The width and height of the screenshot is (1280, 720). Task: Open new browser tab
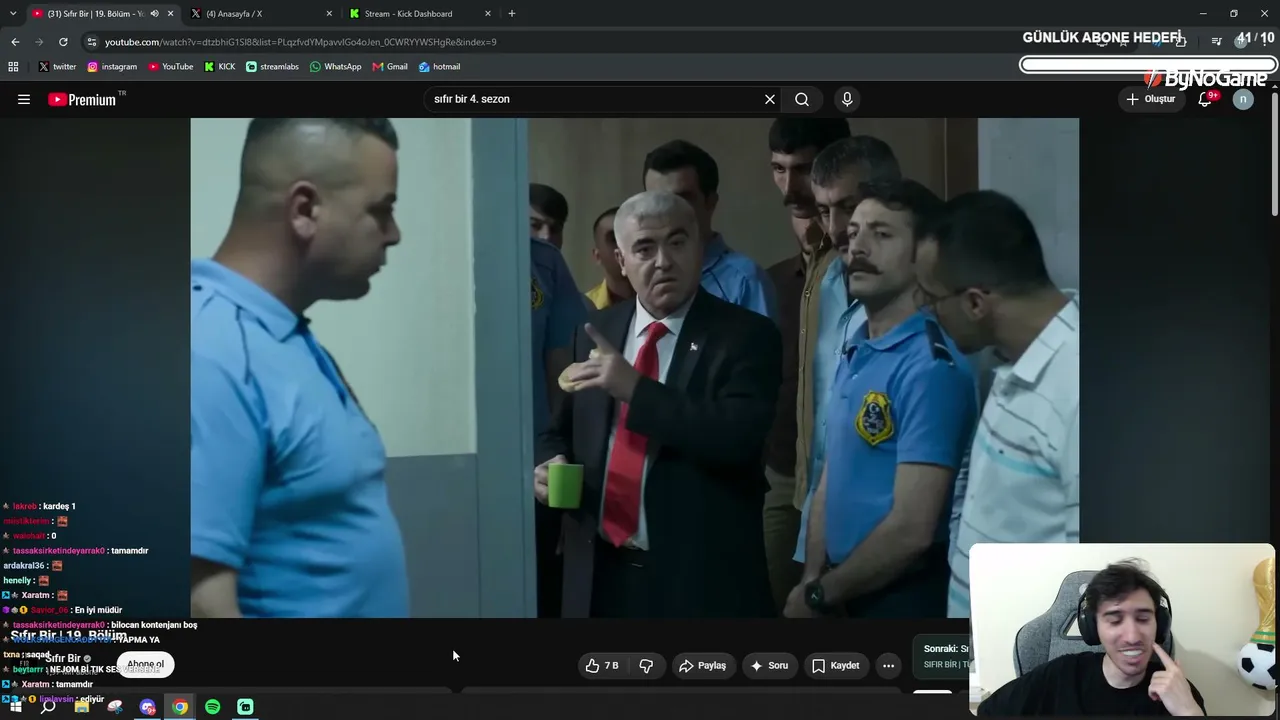click(512, 14)
